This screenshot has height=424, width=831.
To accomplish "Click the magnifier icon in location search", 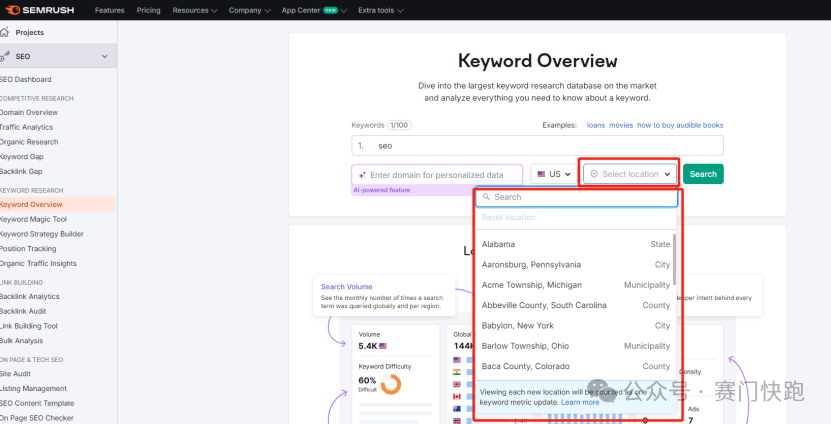I will (487, 197).
